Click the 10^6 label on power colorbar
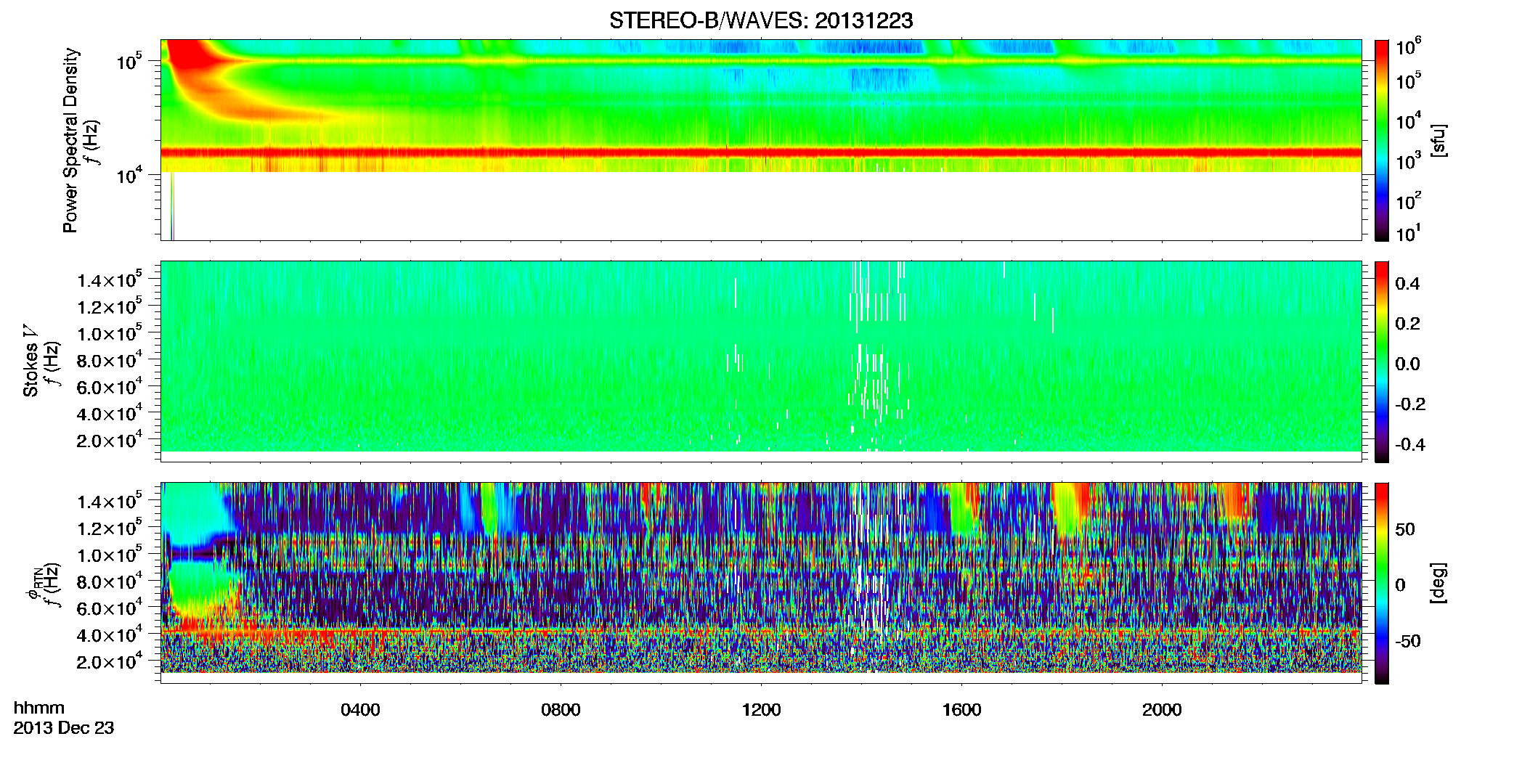Viewport: 1522px width, 784px height. coord(1408,48)
